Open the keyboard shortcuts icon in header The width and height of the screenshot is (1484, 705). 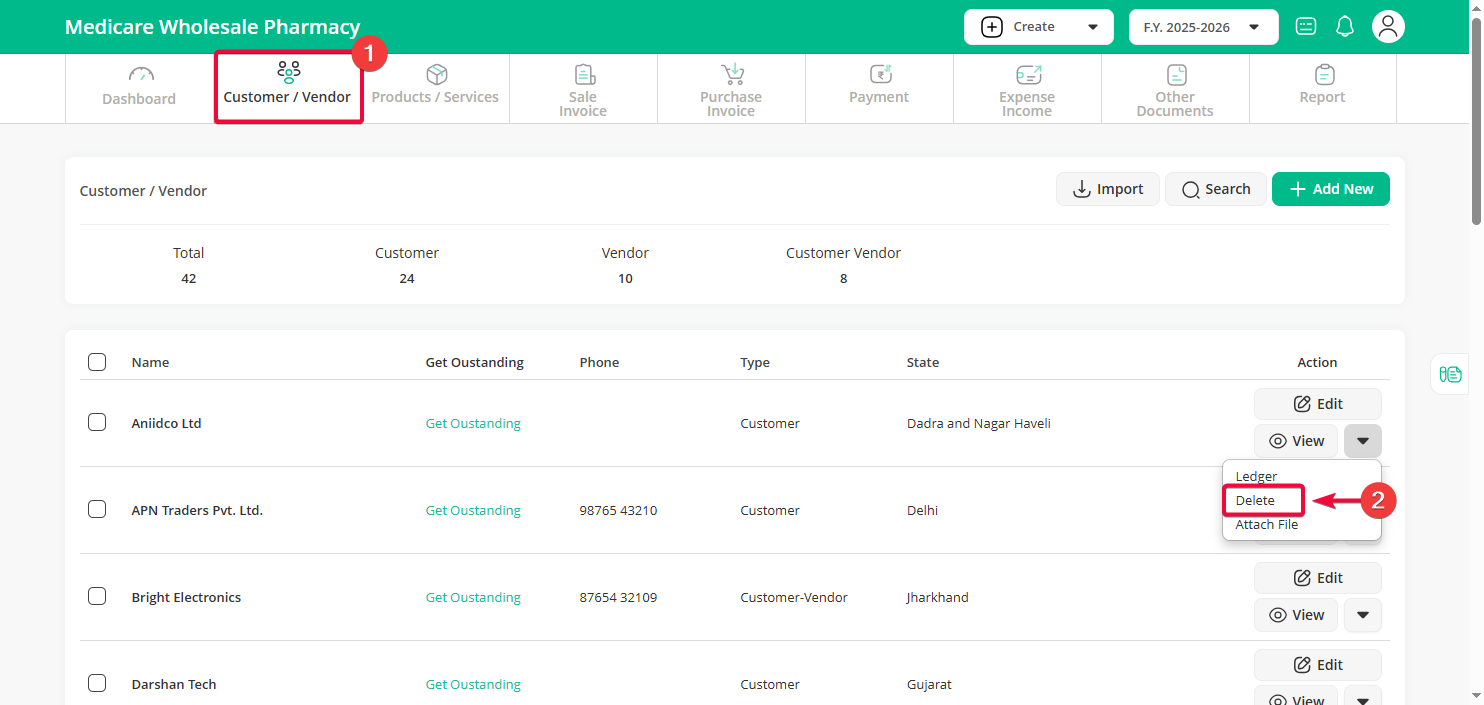pyautogui.click(x=1306, y=27)
